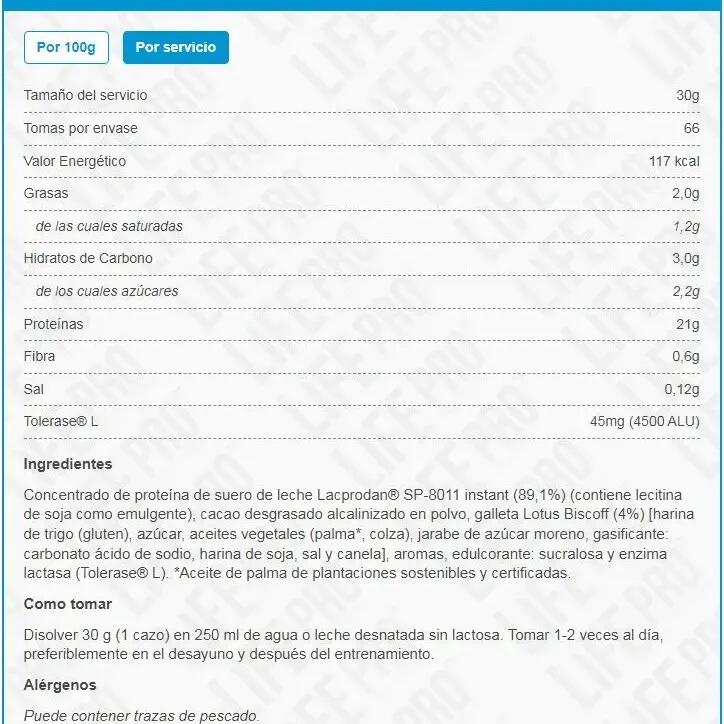724x724 pixels.
Task: Select the de los cuales azúcares row
Action: 107,291
